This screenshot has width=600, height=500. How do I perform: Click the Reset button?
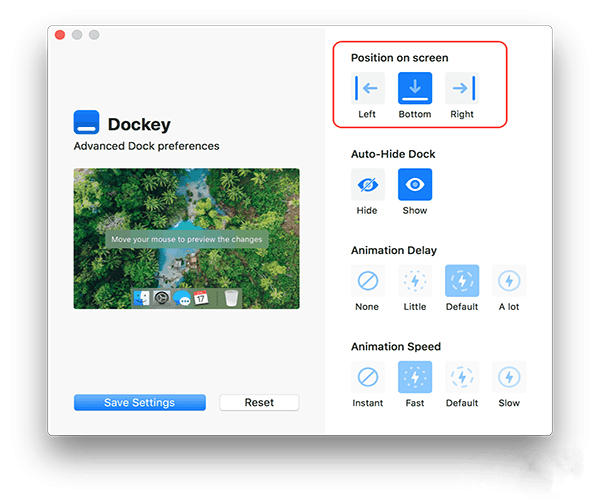(x=259, y=402)
